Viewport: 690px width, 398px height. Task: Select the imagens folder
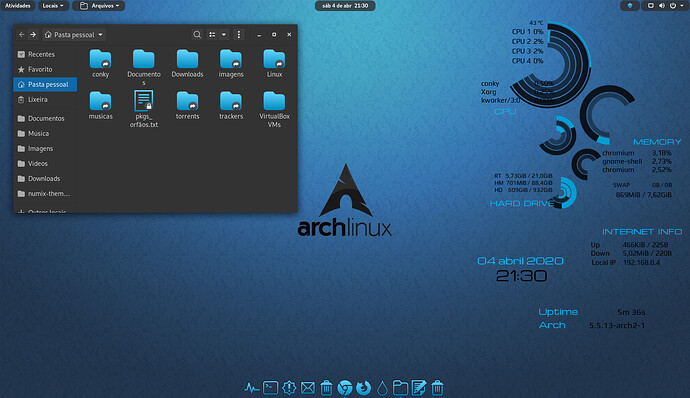click(x=231, y=63)
